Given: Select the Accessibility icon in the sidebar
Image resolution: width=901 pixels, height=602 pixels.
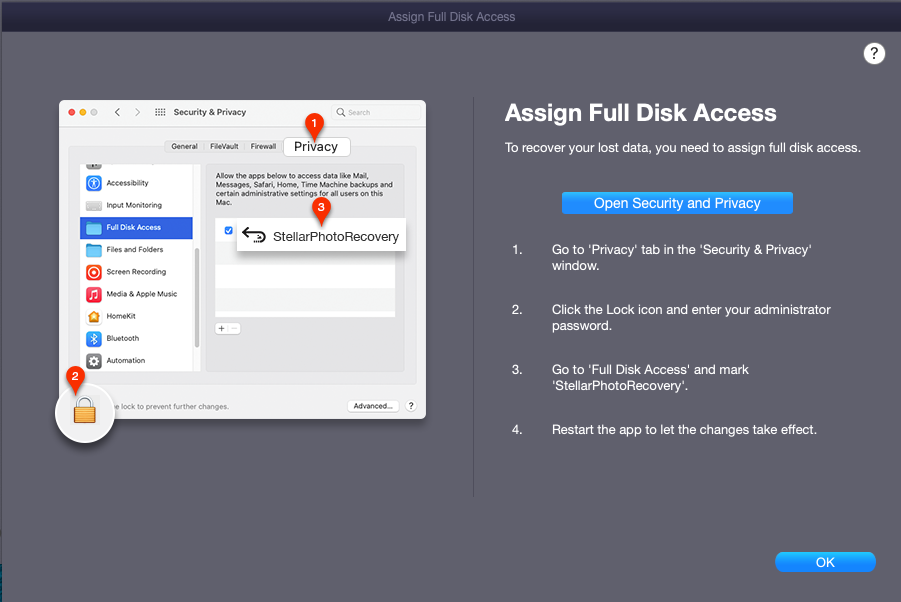Looking at the screenshot, I should click(x=94, y=183).
